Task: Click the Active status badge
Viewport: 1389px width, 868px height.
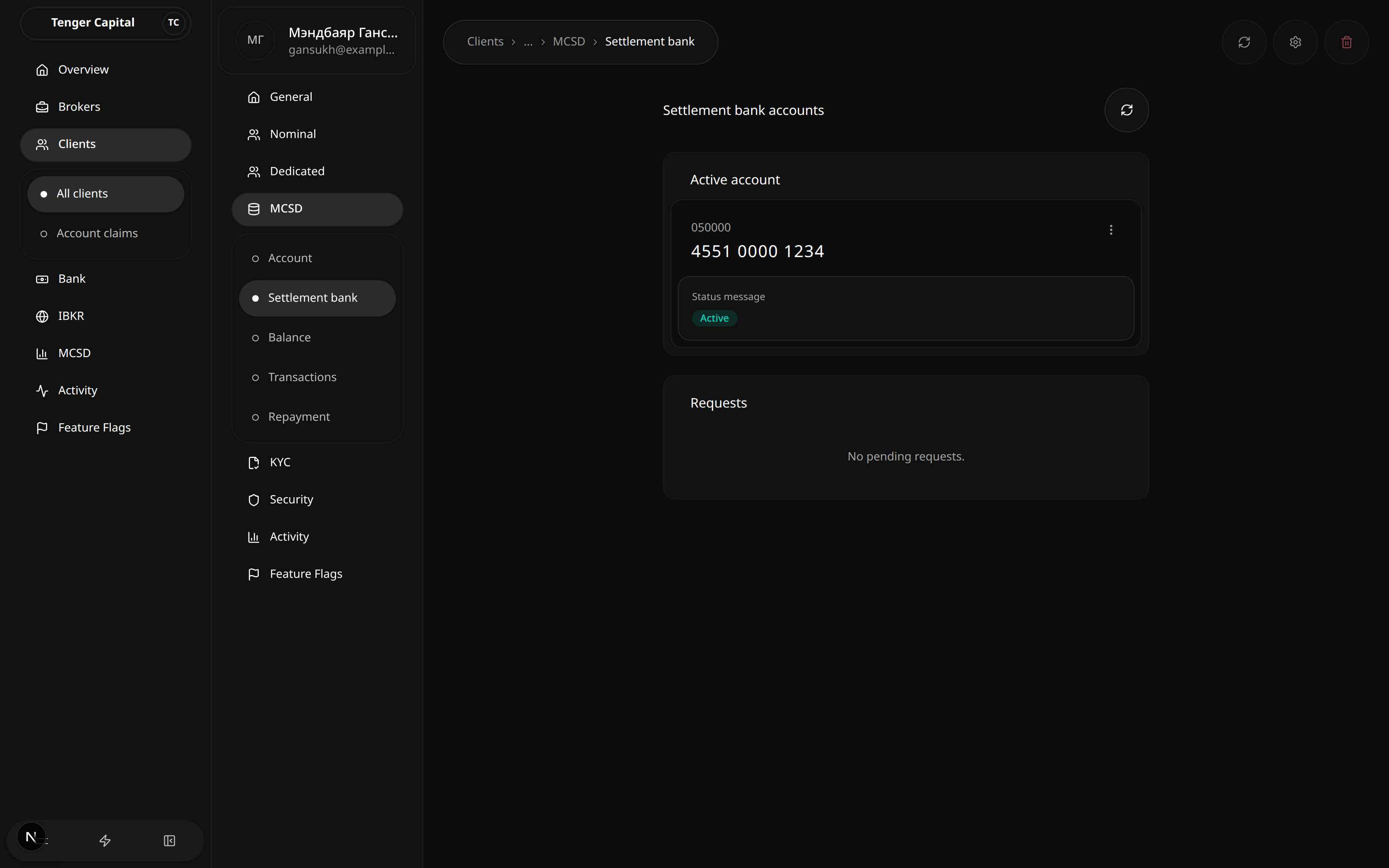Action: pyautogui.click(x=714, y=319)
